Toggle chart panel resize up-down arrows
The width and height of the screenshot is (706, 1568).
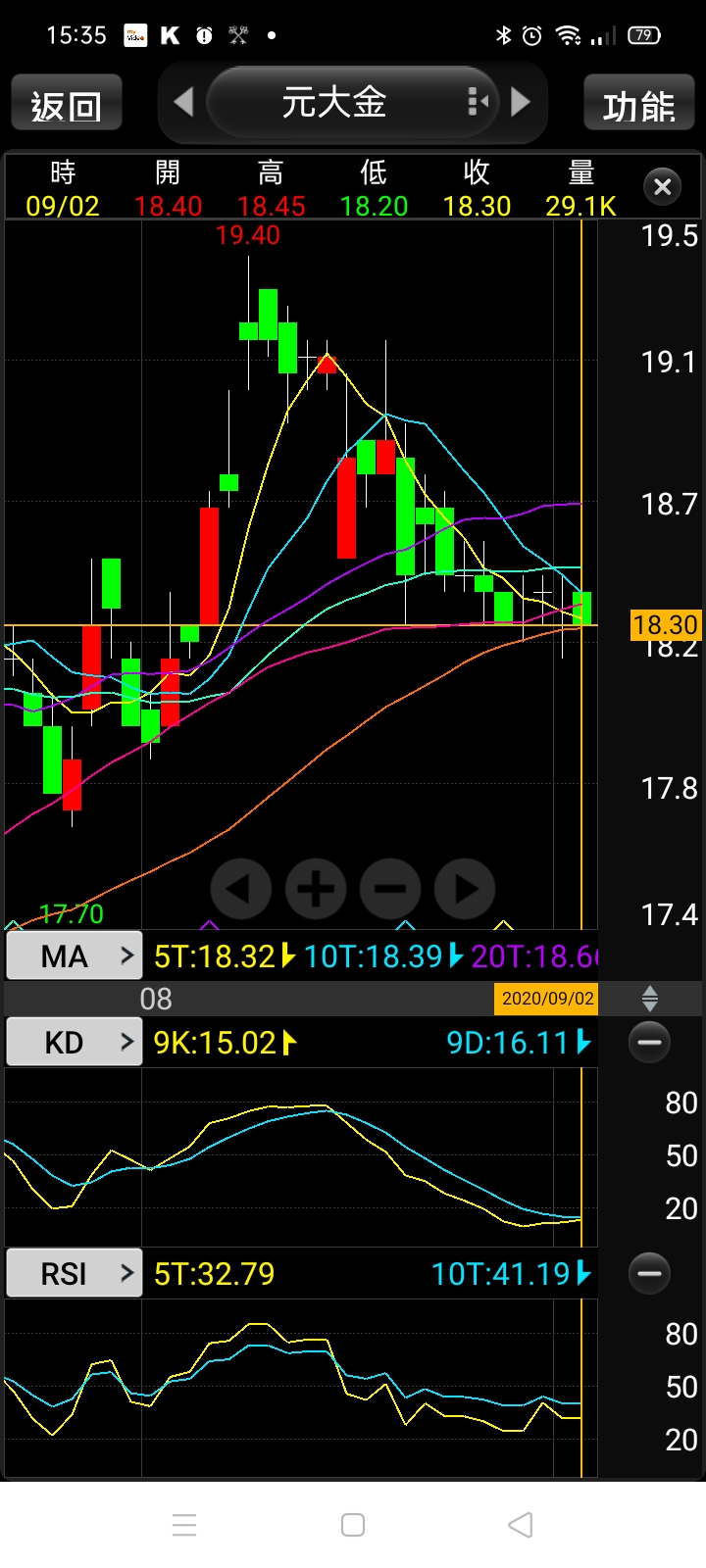click(649, 1000)
